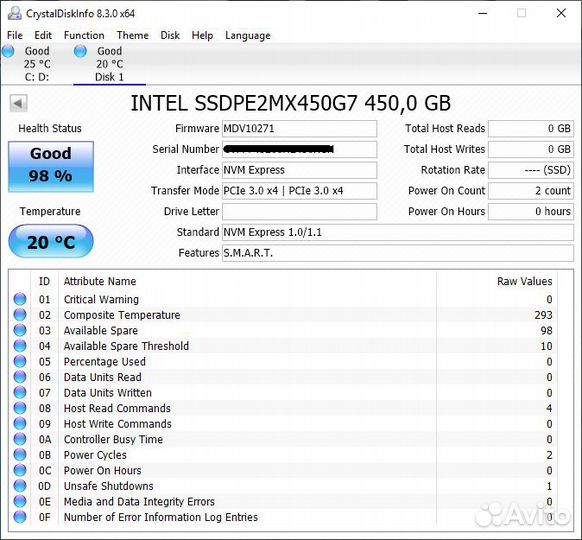
Task: Click the 20 °C temperature button
Action: [x=51, y=241]
